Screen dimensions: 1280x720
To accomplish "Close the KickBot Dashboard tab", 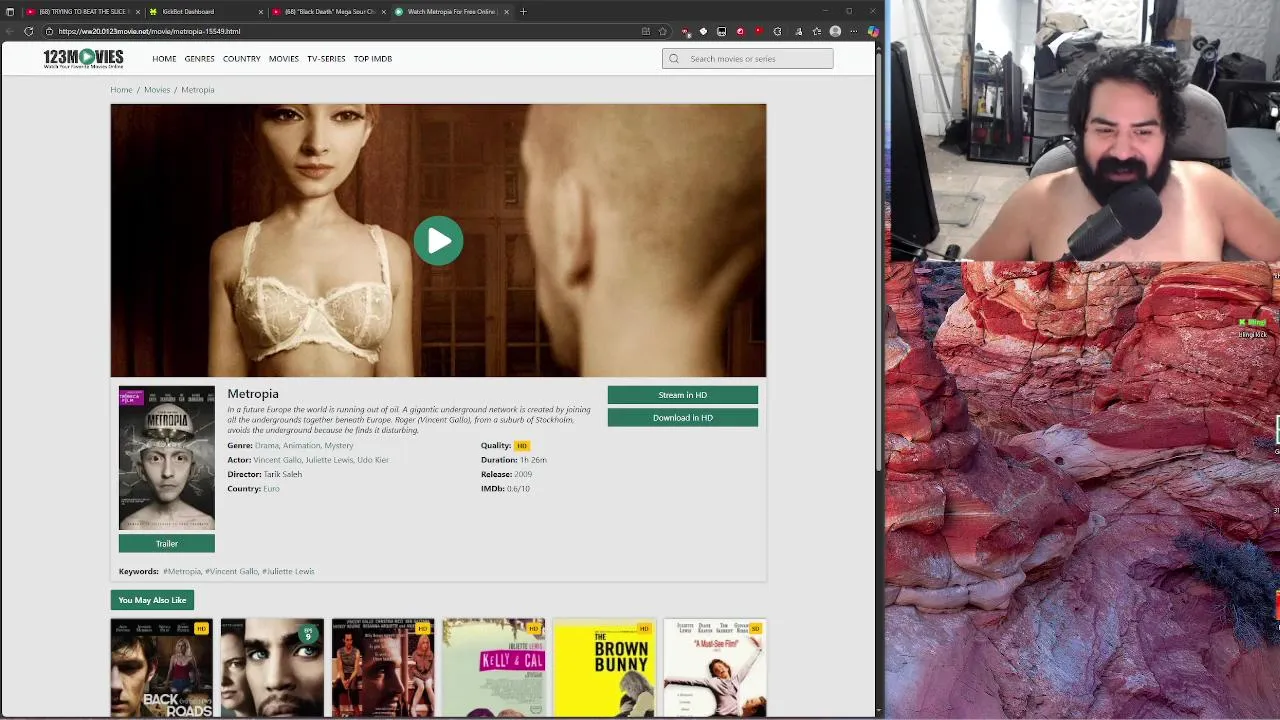I will 261,11.
